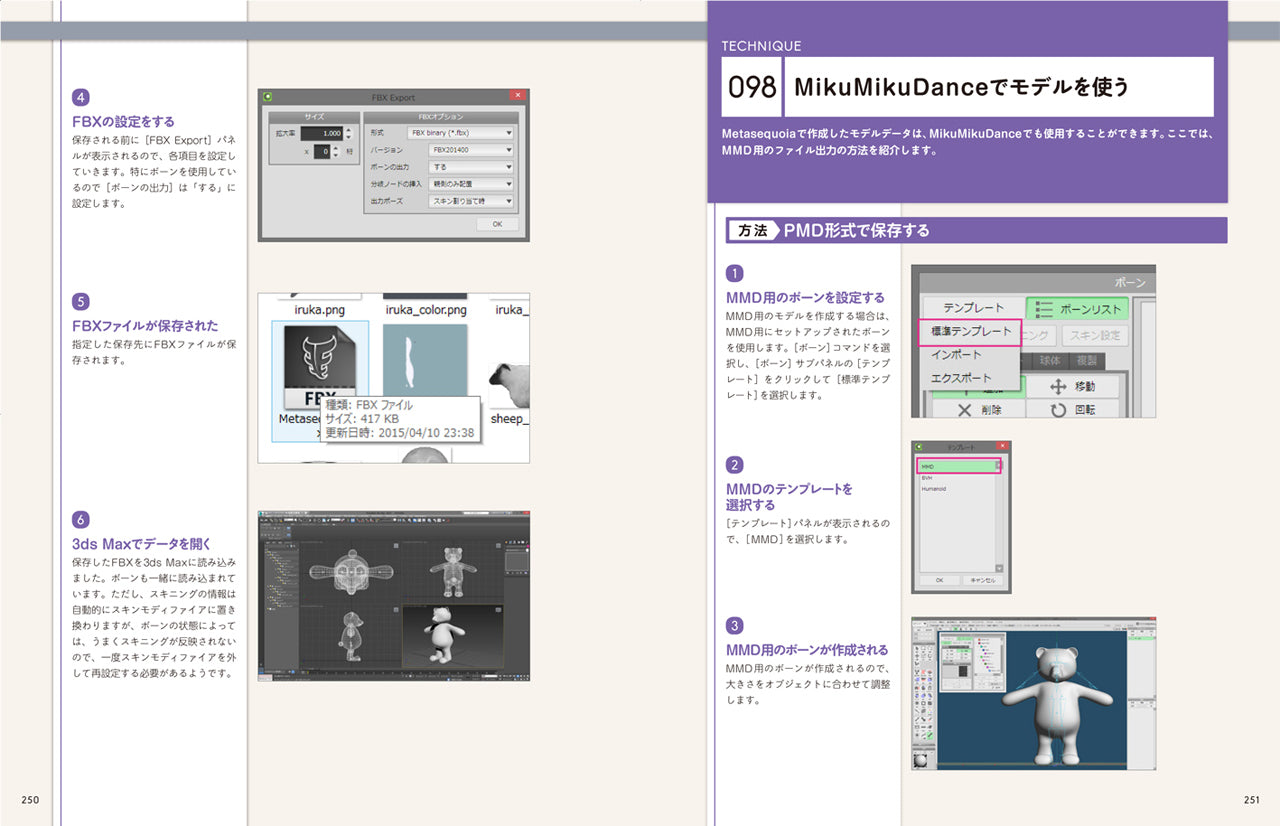Open the バージョン dropdown showing FBX201400

(x=471, y=150)
